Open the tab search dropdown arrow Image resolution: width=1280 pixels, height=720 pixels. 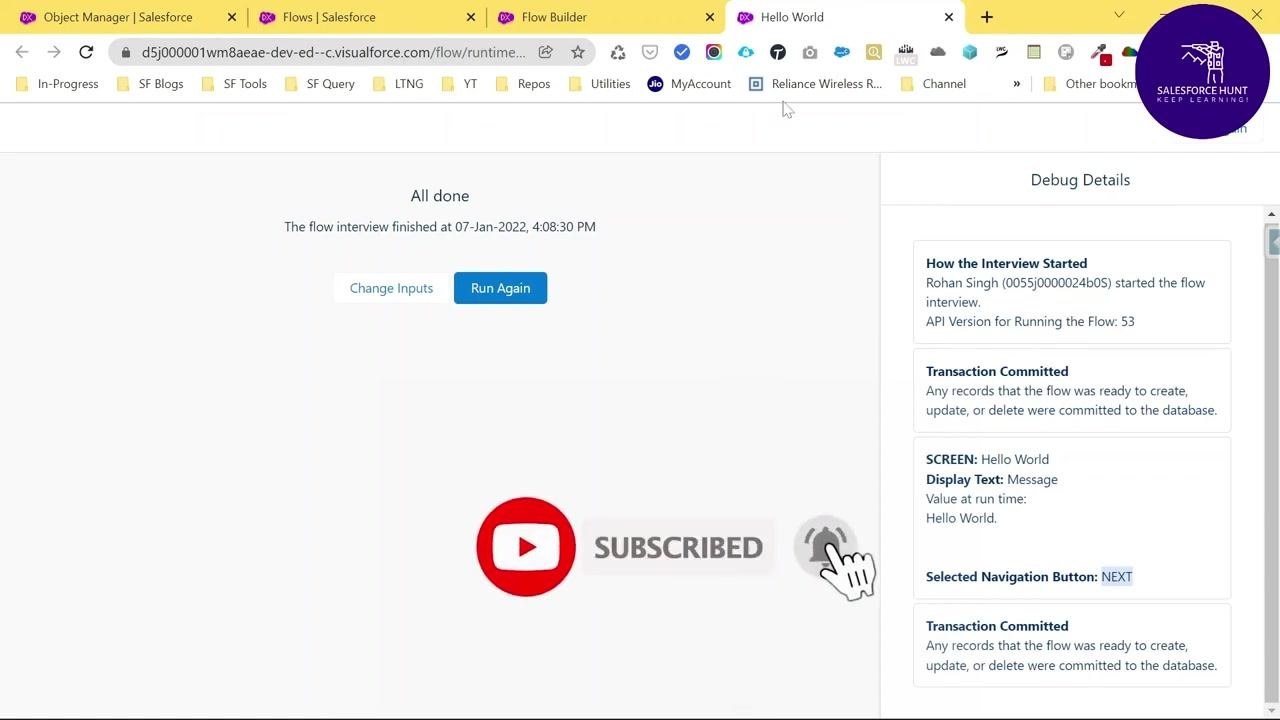coord(1119,15)
